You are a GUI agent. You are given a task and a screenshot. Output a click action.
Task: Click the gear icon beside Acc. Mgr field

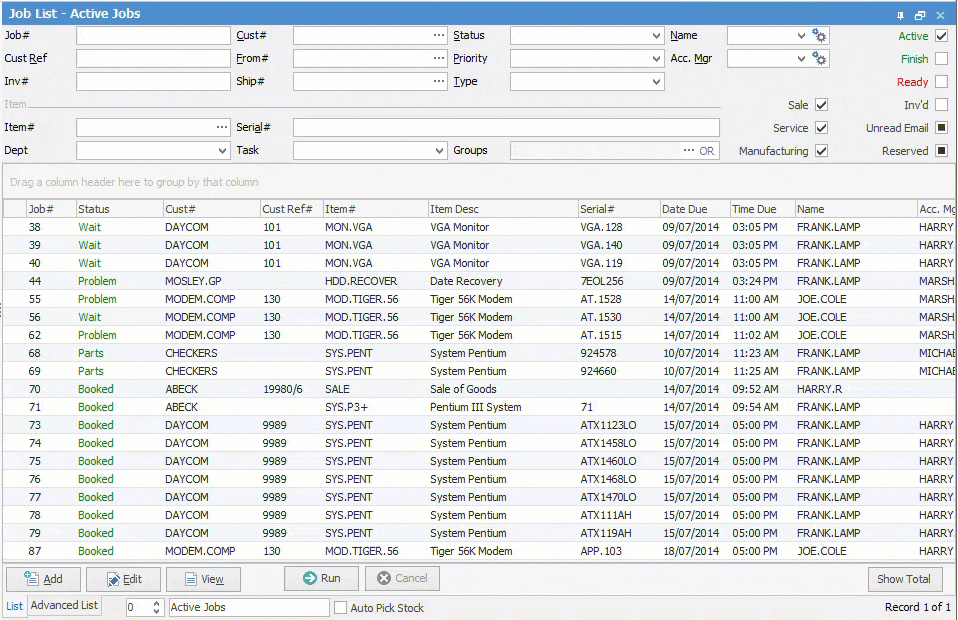(820, 59)
